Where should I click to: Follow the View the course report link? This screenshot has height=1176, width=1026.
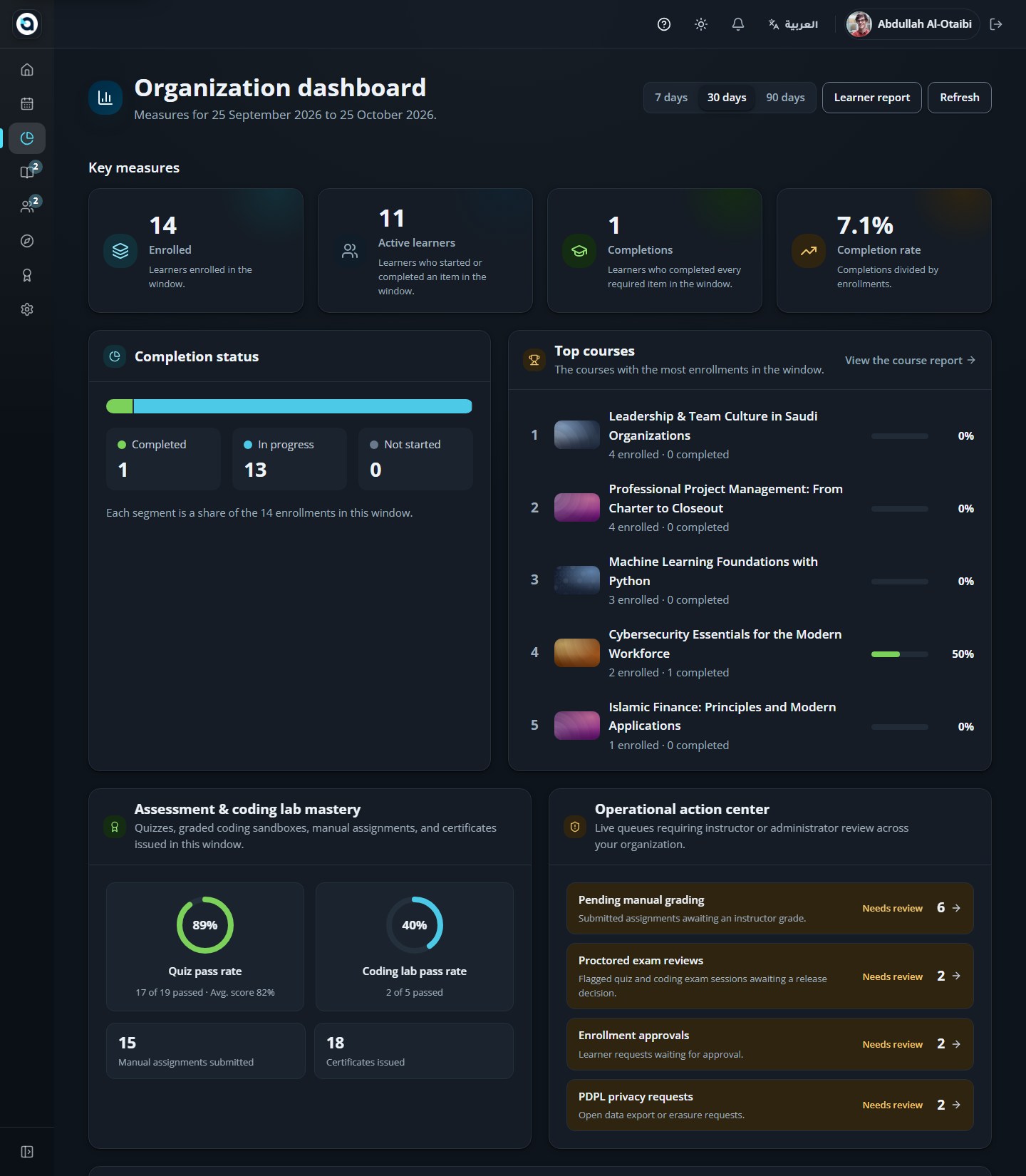coord(910,361)
